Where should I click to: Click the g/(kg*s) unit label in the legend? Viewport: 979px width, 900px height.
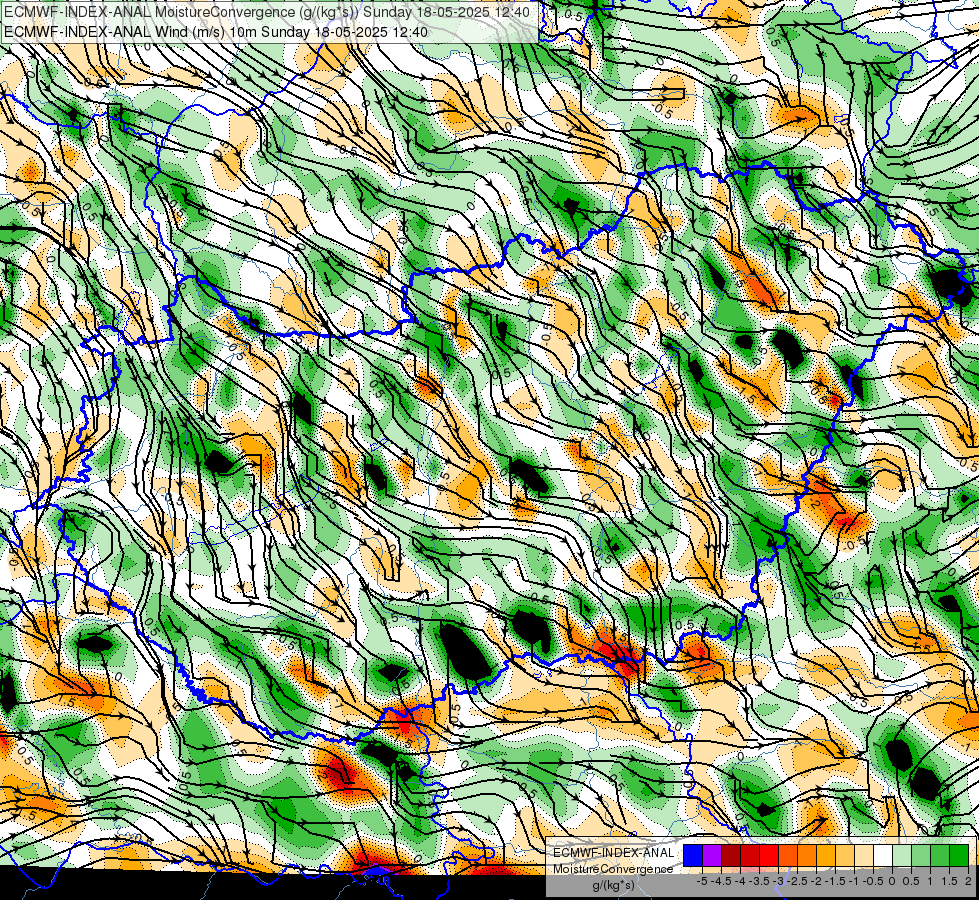[x=614, y=886]
